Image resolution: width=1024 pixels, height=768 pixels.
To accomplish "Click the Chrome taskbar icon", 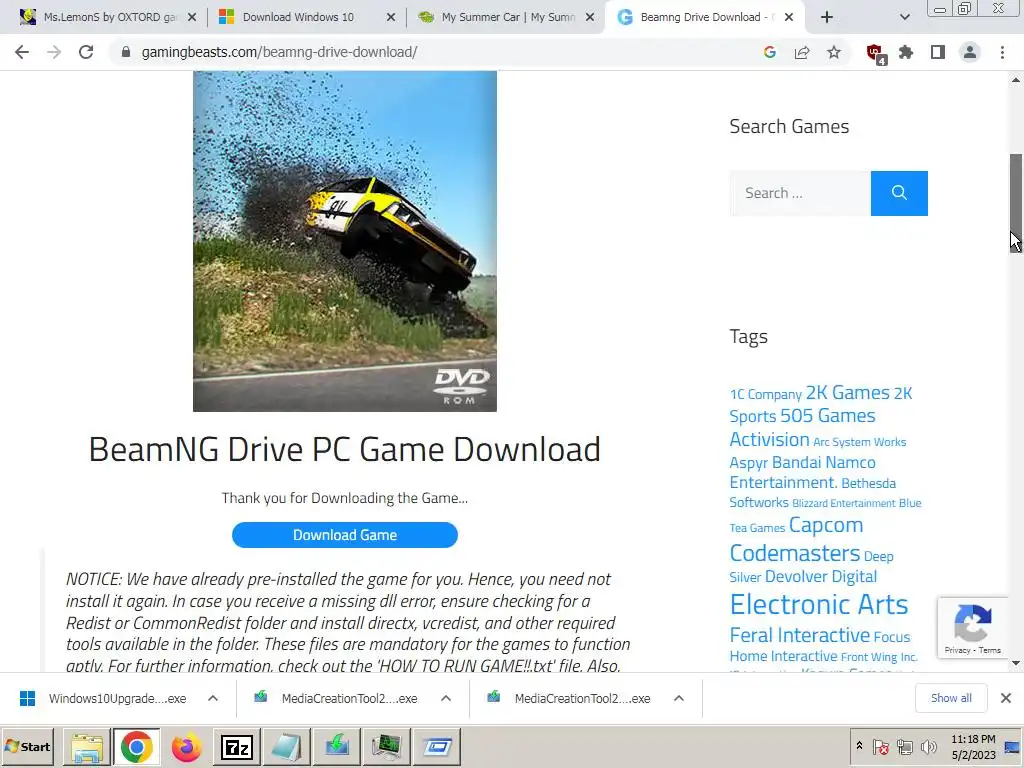I will (136, 747).
